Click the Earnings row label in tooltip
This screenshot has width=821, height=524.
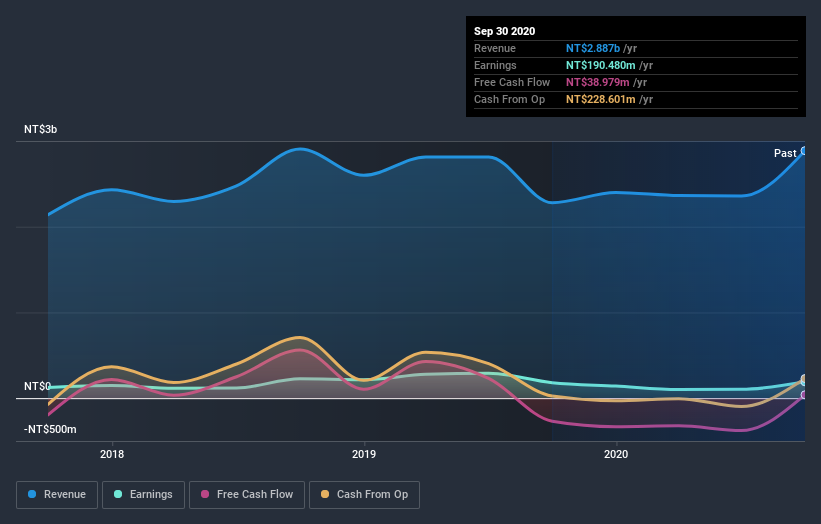click(495, 65)
